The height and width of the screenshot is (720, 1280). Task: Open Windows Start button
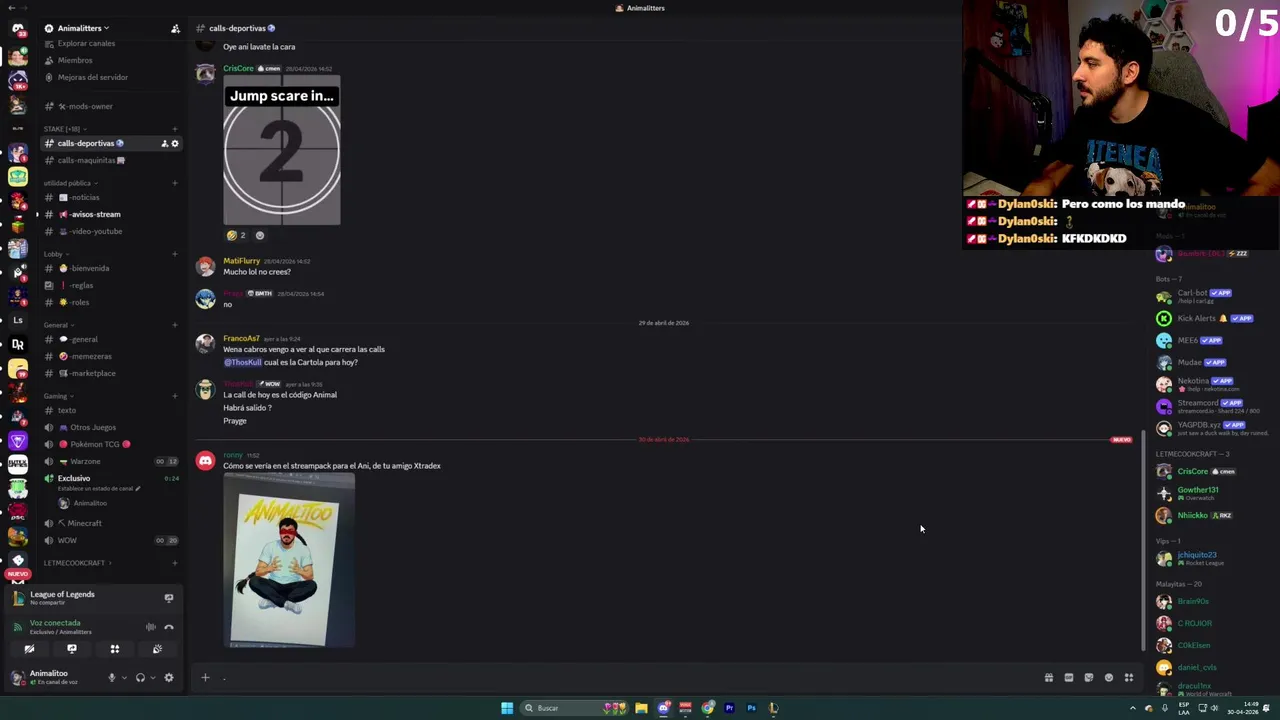click(x=507, y=708)
